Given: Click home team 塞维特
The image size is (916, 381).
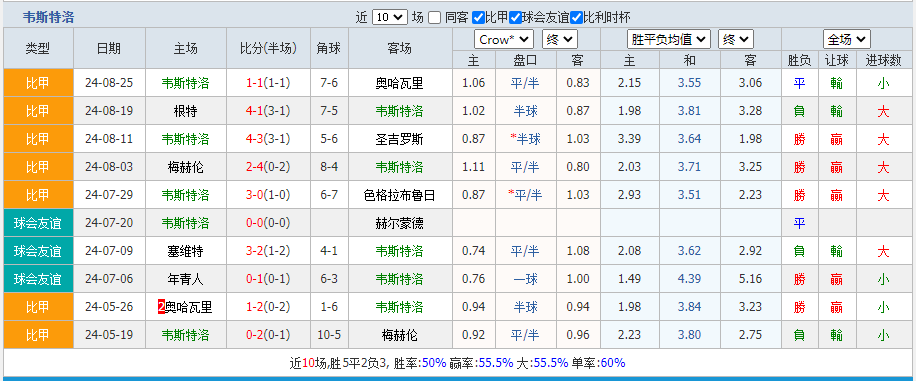Looking at the screenshot, I should pyautogui.click(x=186, y=251).
